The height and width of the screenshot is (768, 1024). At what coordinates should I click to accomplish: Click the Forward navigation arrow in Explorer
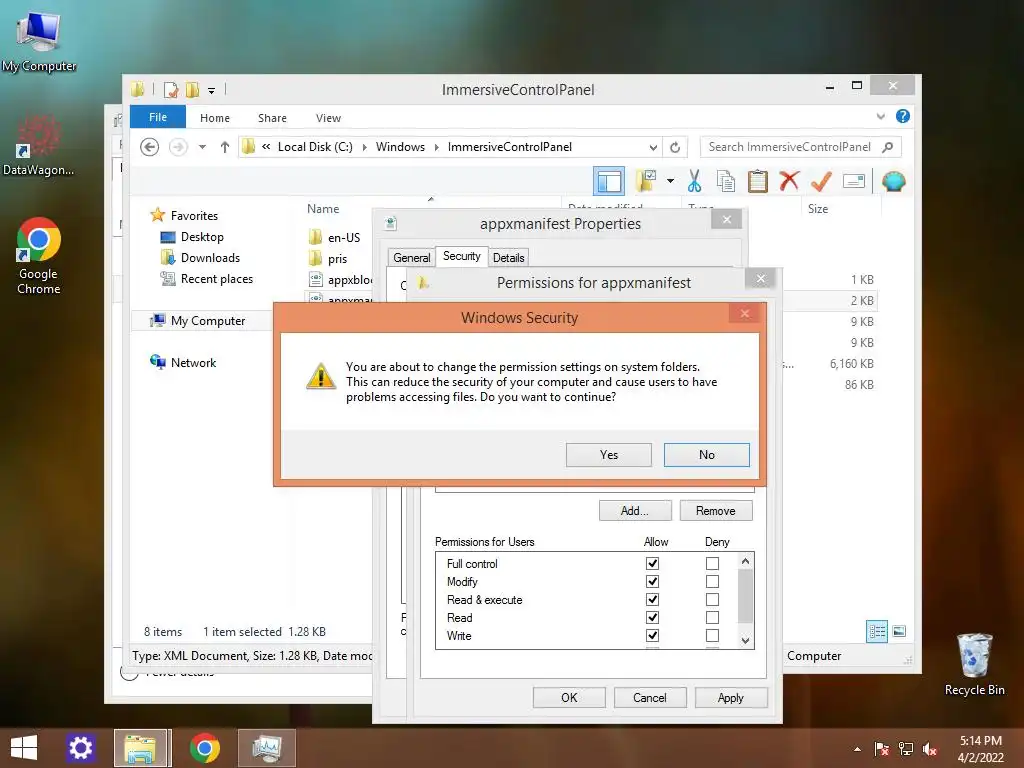[178, 147]
